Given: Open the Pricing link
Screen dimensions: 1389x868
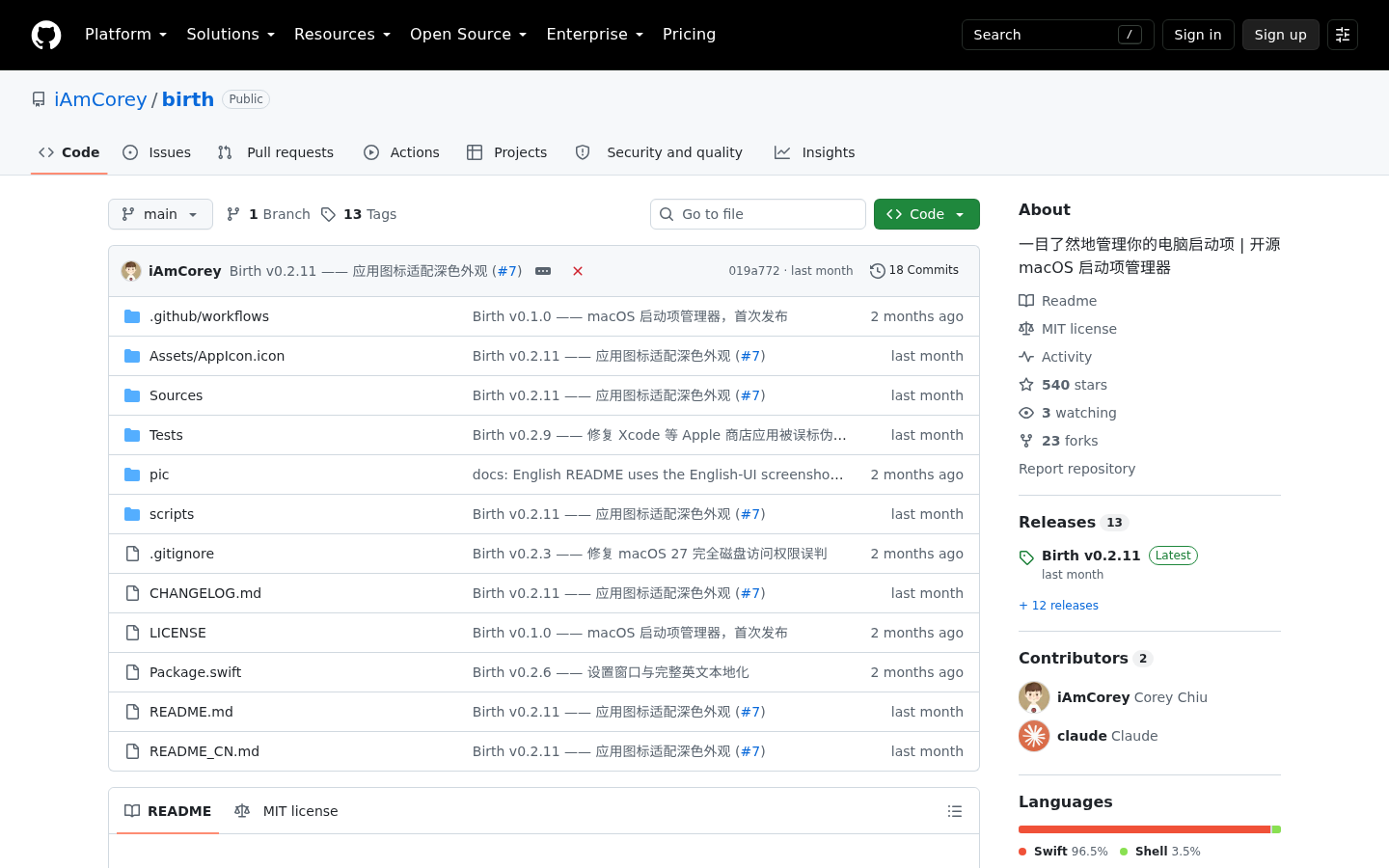Looking at the screenshot, I should click(689, 35).
